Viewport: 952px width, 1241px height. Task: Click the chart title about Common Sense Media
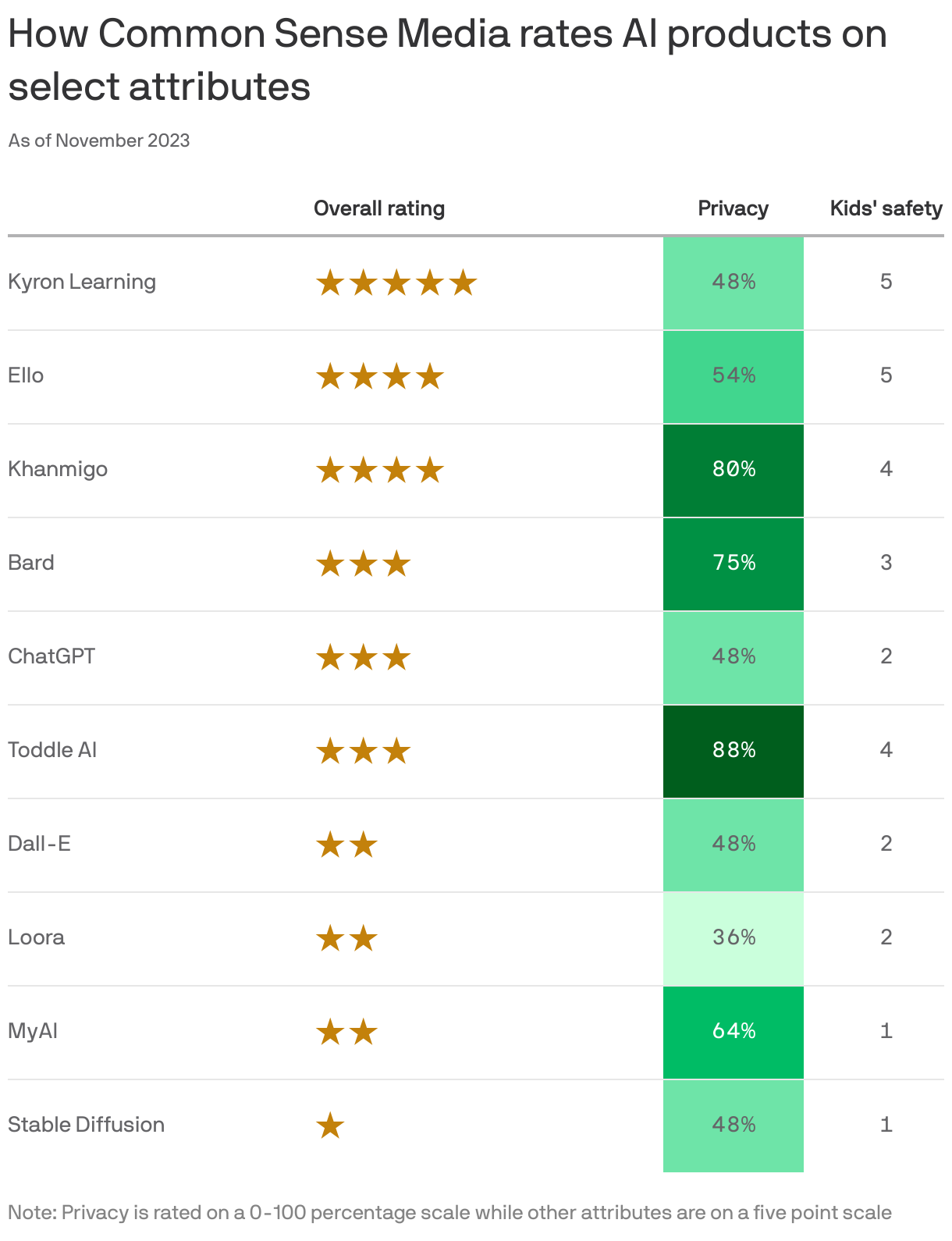point(448,60)
